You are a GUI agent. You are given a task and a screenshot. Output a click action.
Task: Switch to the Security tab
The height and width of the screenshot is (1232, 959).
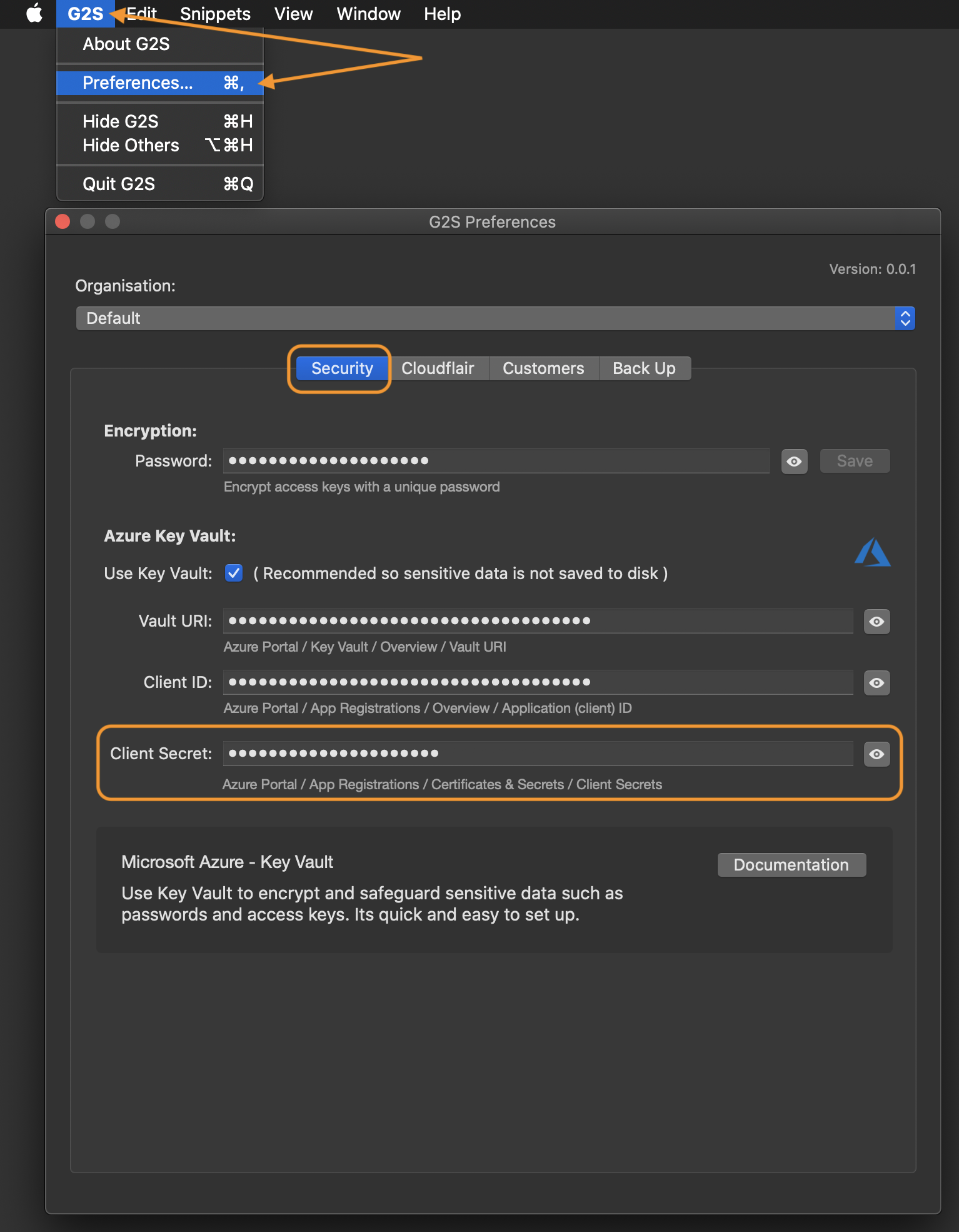[342, 368]
